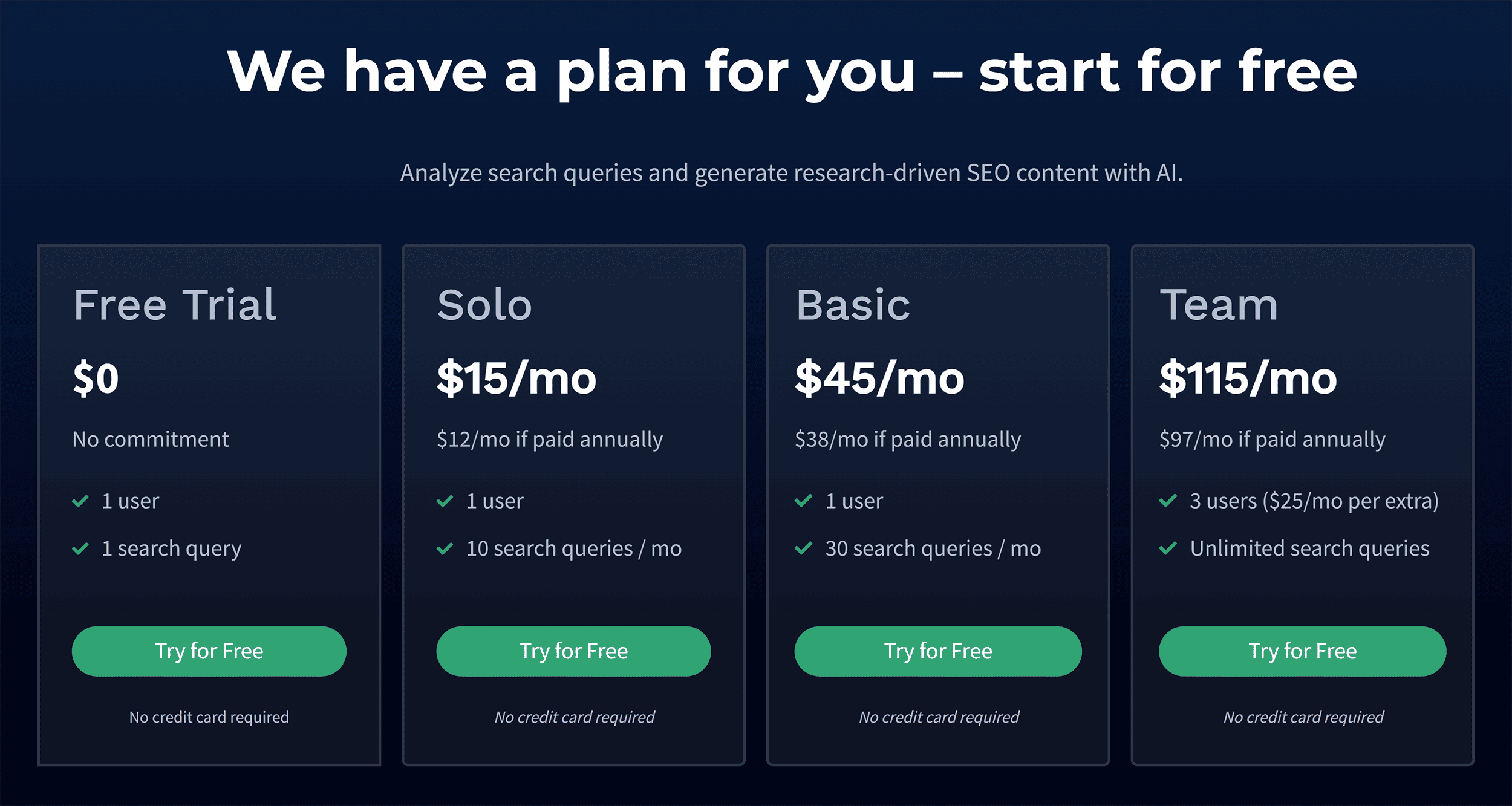This screenshot has width=1512, height=806.
Task: Click the '$97/mo if paid annually' text
Action: pyautogui.click(x=1273, y=440)
